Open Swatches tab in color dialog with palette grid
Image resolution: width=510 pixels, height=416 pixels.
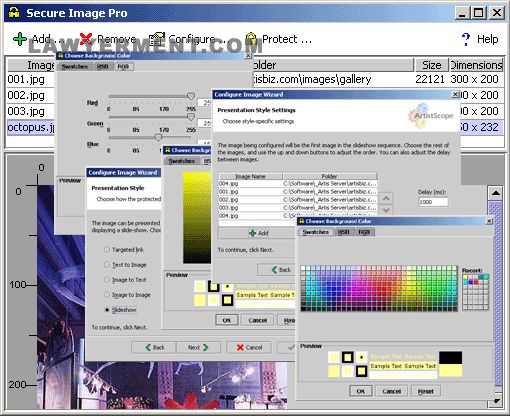[x=315, y=232]
